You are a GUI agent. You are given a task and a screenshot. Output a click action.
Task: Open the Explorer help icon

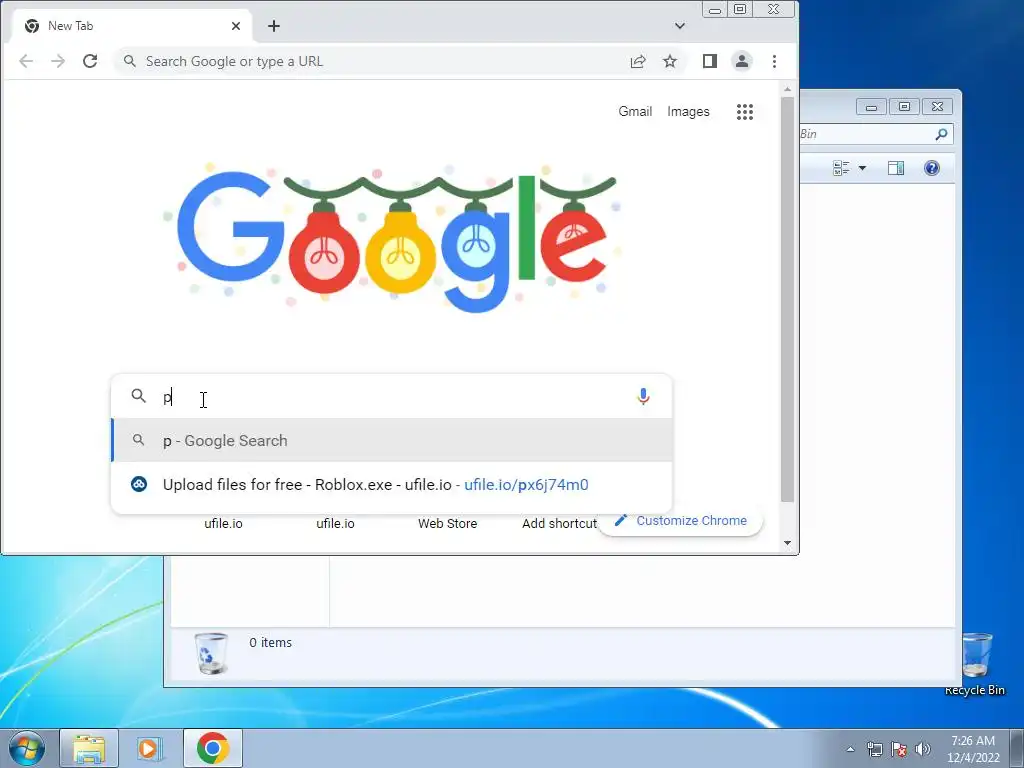click(x=932, y=168)
